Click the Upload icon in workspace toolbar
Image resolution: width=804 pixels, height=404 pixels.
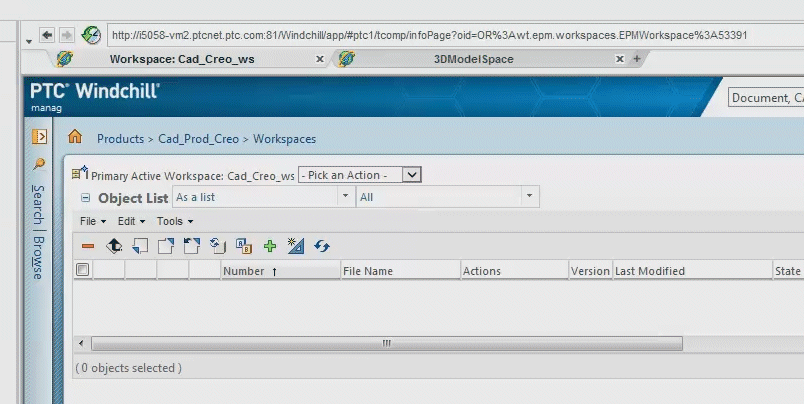114,246
